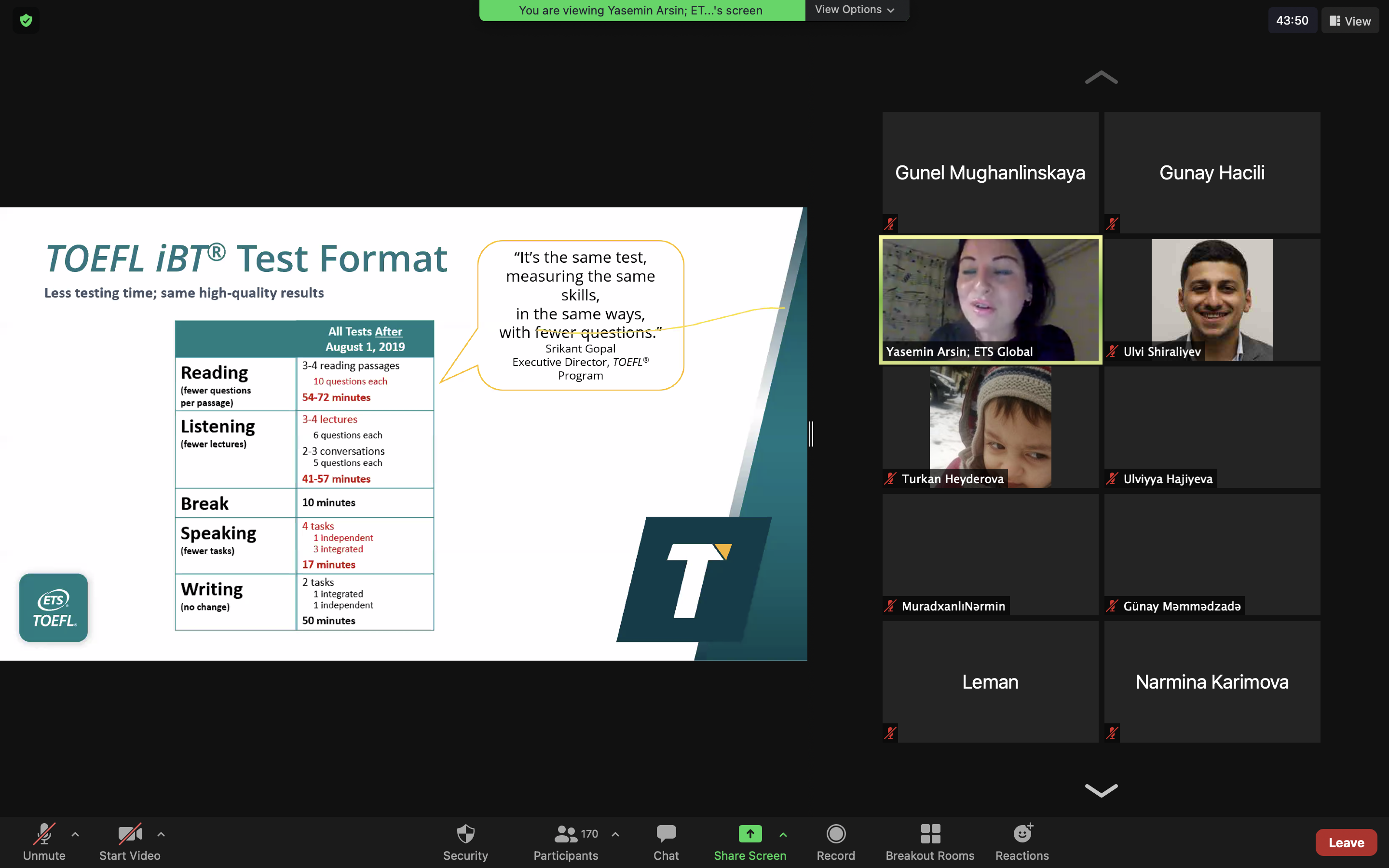Click the '10 minutes' Break cell
This screenshot has height=868, width=1389.
point(329,502)
